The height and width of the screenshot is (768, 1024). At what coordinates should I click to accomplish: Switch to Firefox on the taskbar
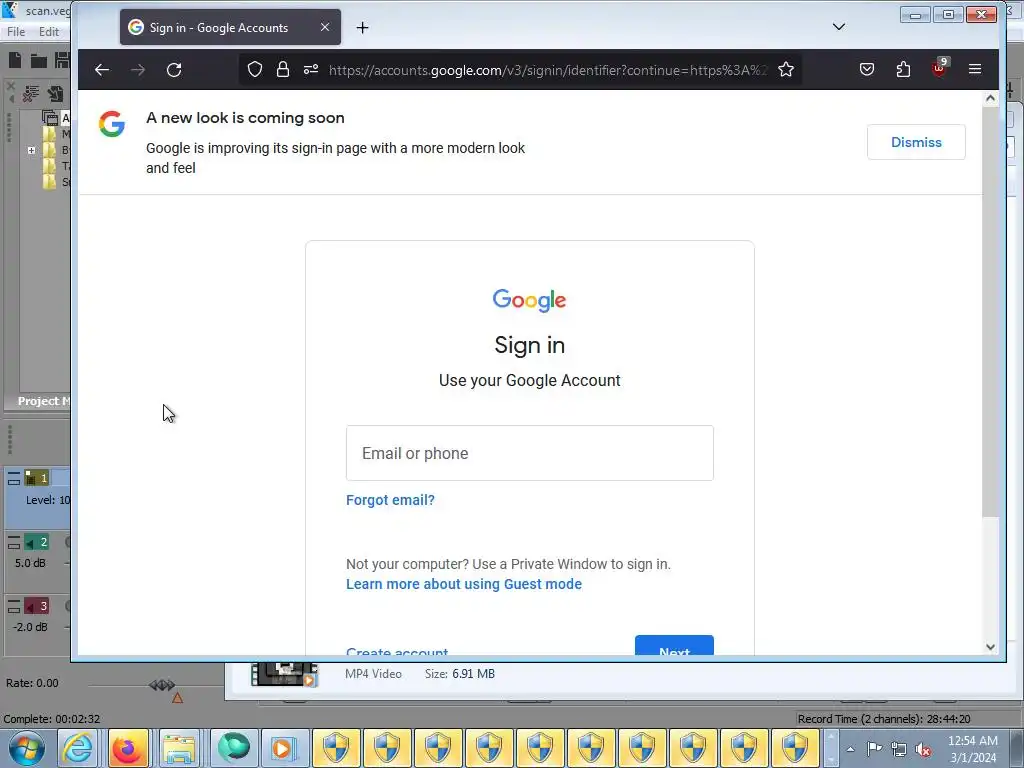(x=127, y=748)
